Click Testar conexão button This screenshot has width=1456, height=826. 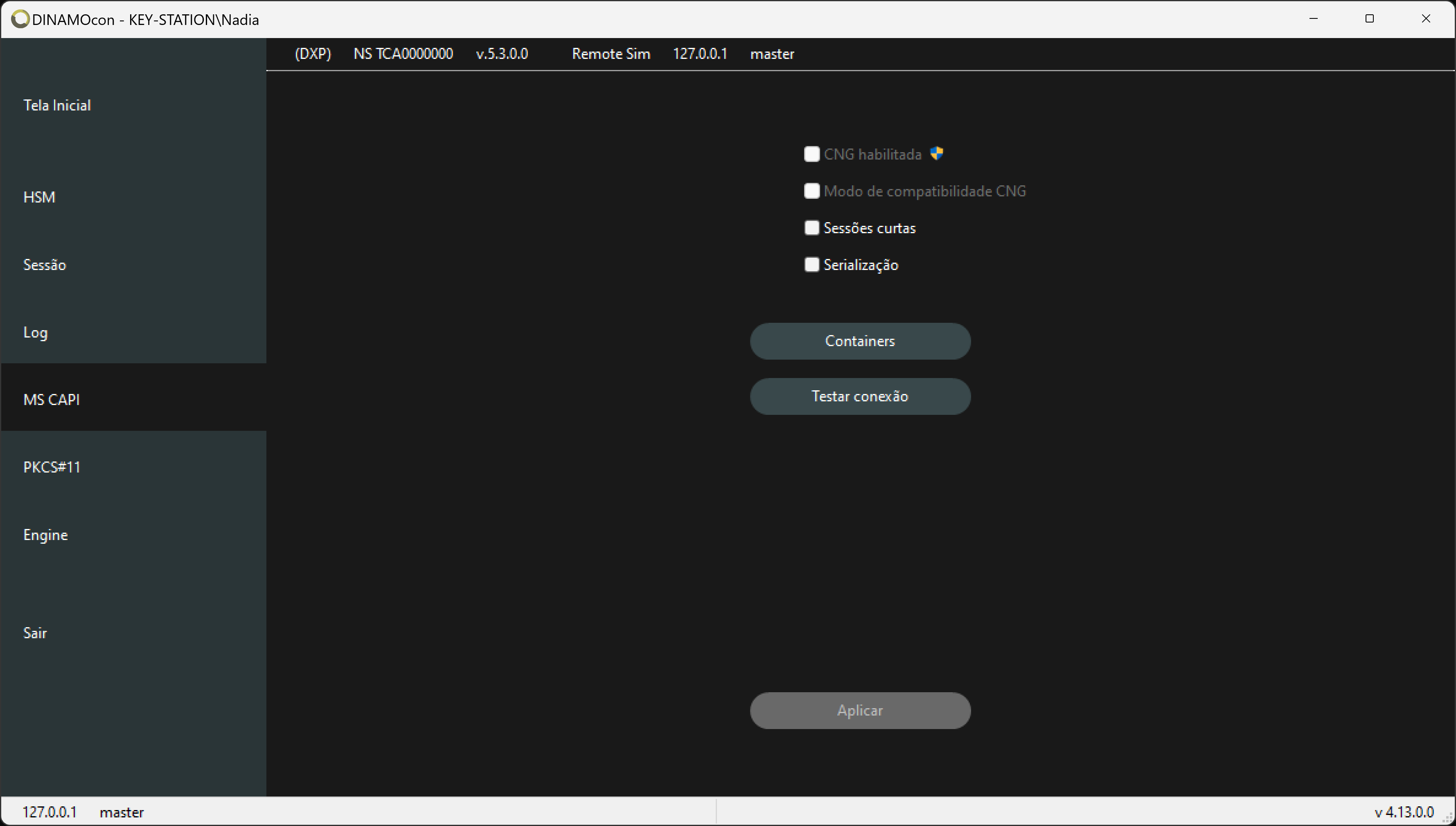pyautogui.click(x=860, y=396)
